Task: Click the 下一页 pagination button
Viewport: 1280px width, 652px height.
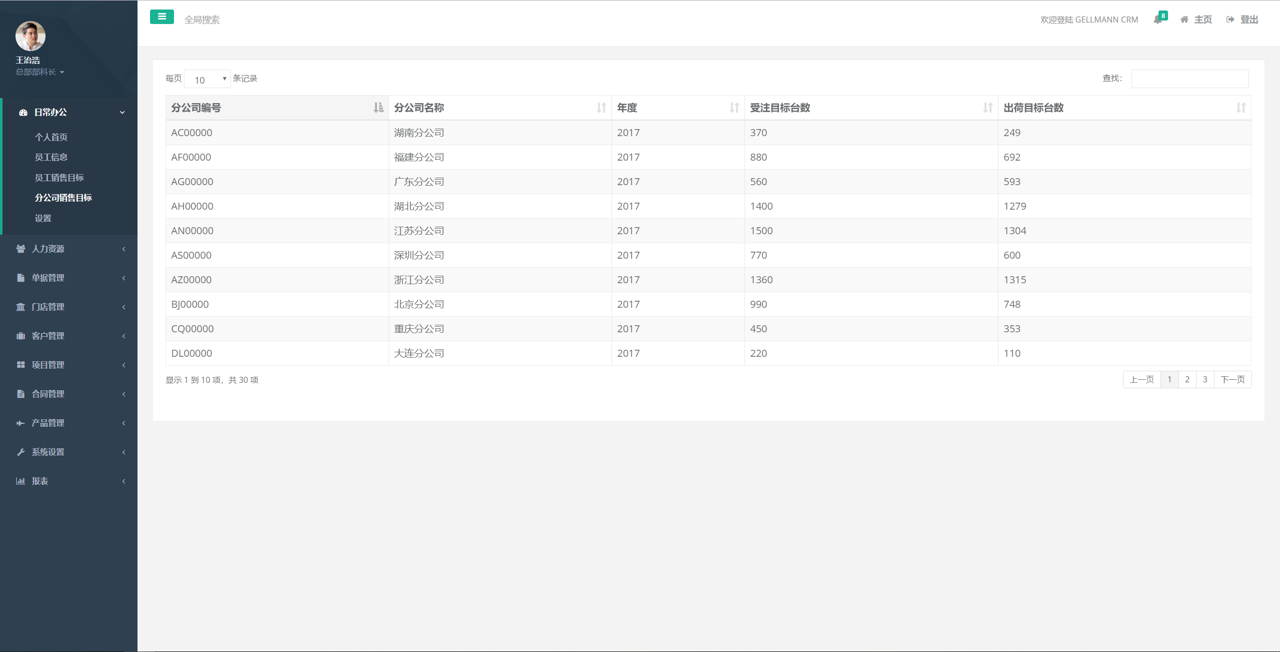Action: (x=1232, y=380)
